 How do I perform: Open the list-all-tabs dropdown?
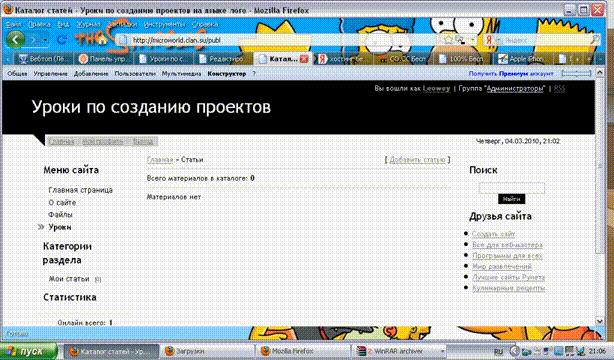[x=600, y=59]
